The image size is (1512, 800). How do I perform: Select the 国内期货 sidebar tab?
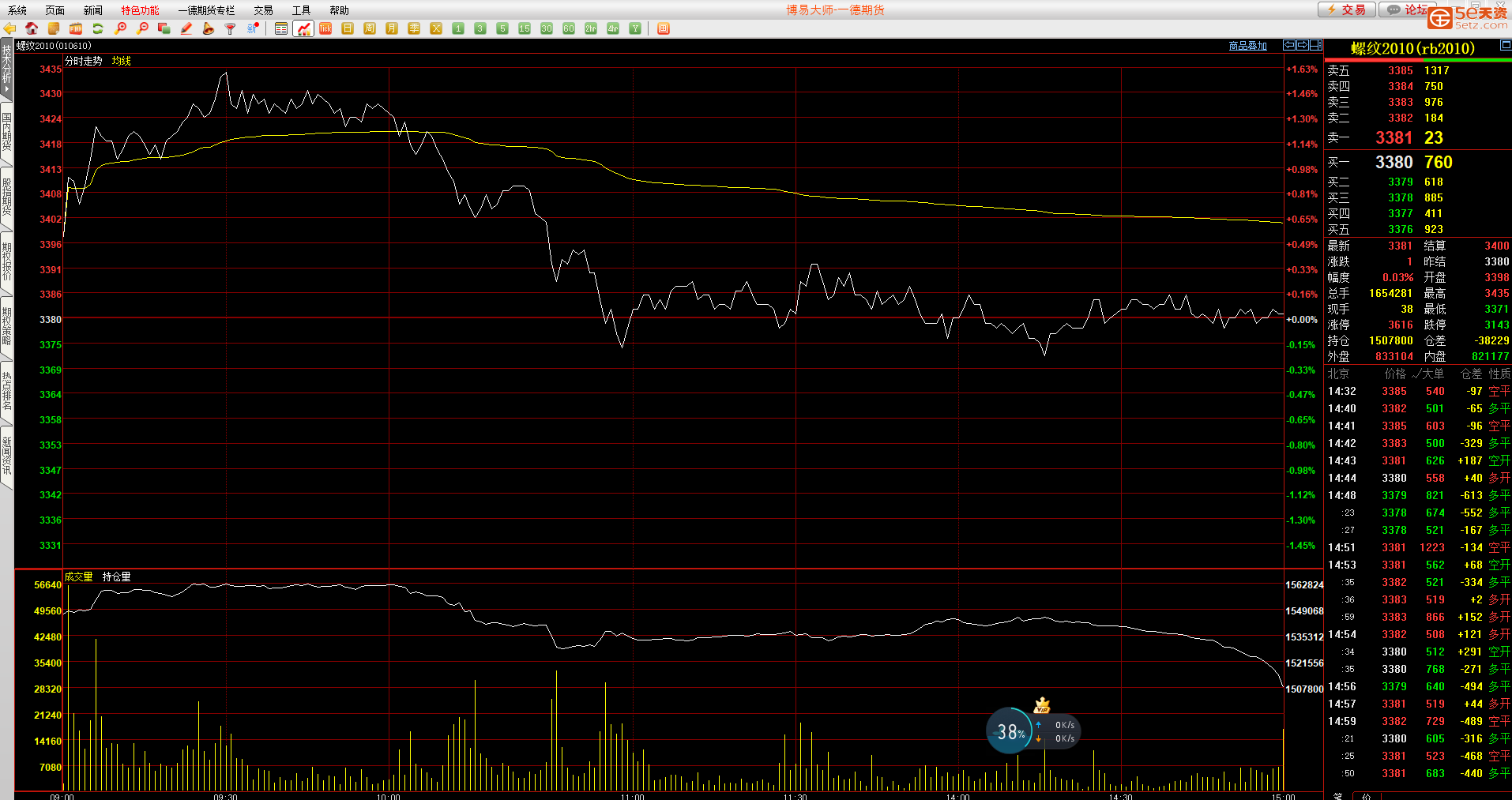(x=6, y=133)
